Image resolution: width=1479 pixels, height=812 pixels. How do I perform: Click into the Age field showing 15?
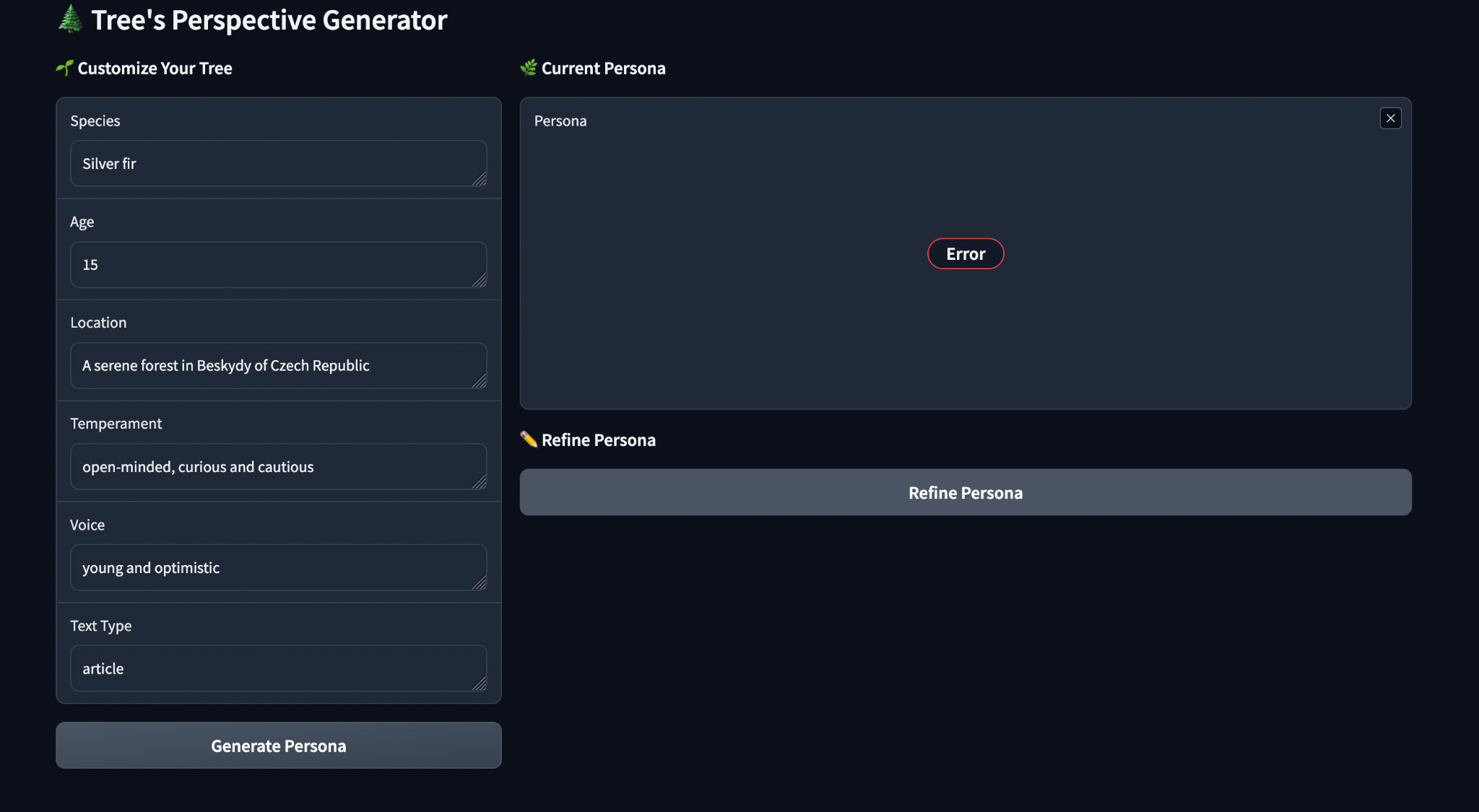point(278,265)
